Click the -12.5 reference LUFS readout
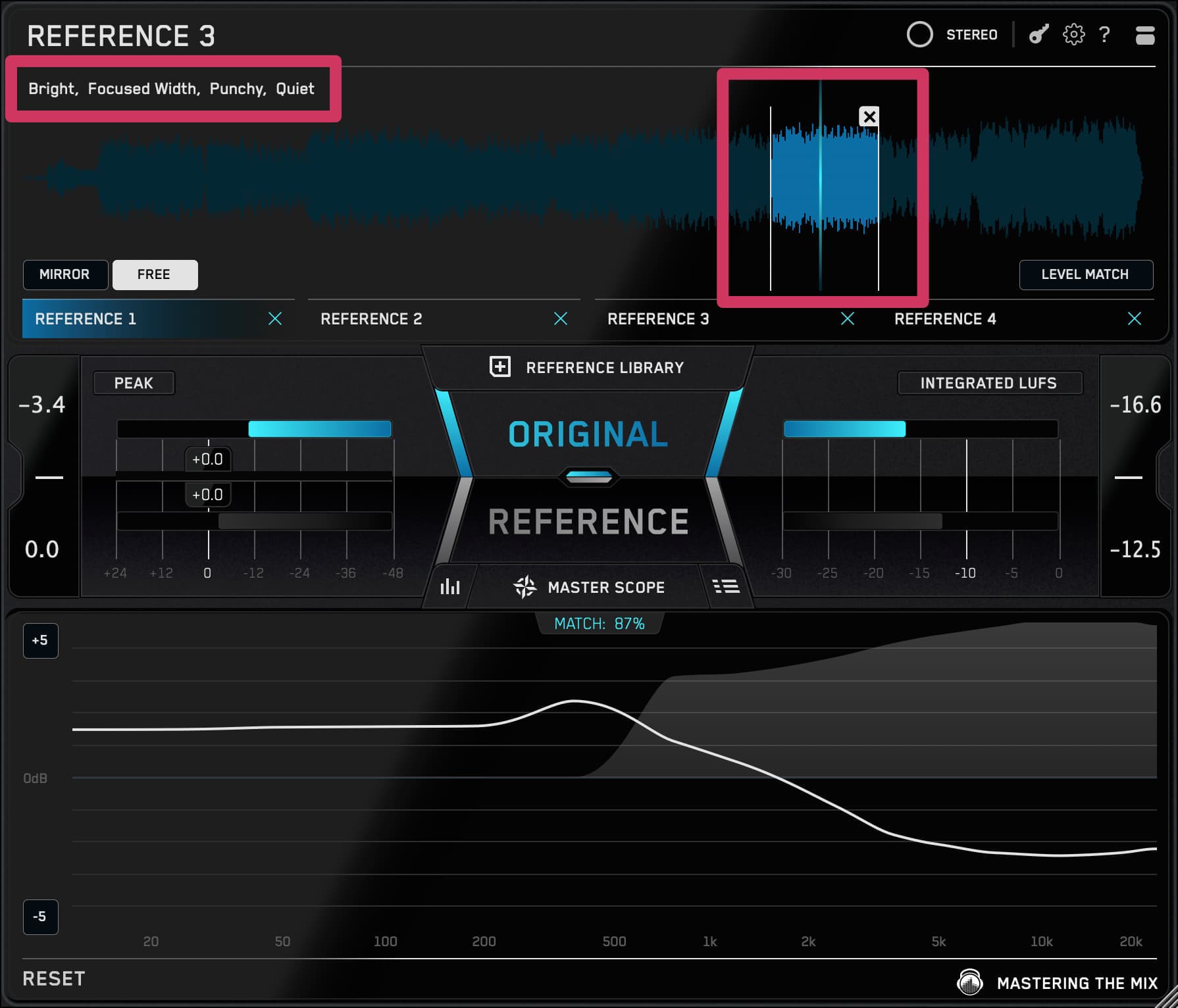 click(x=1135, y=549)
